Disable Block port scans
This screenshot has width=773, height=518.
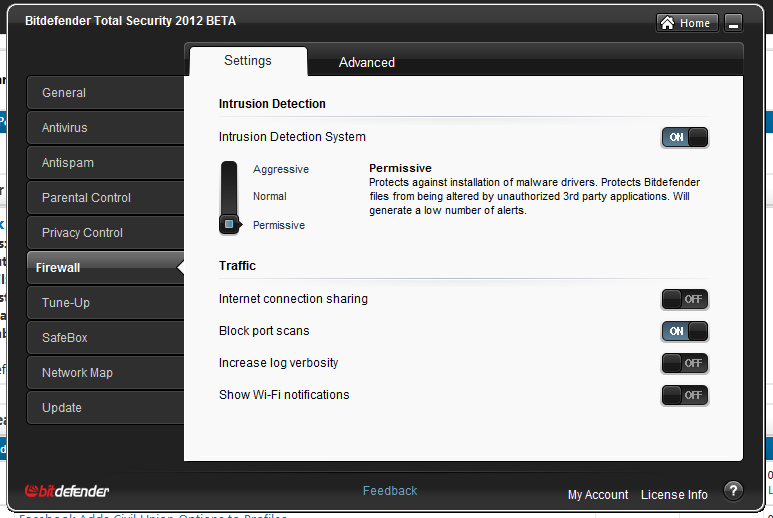[x=685, y=331]
